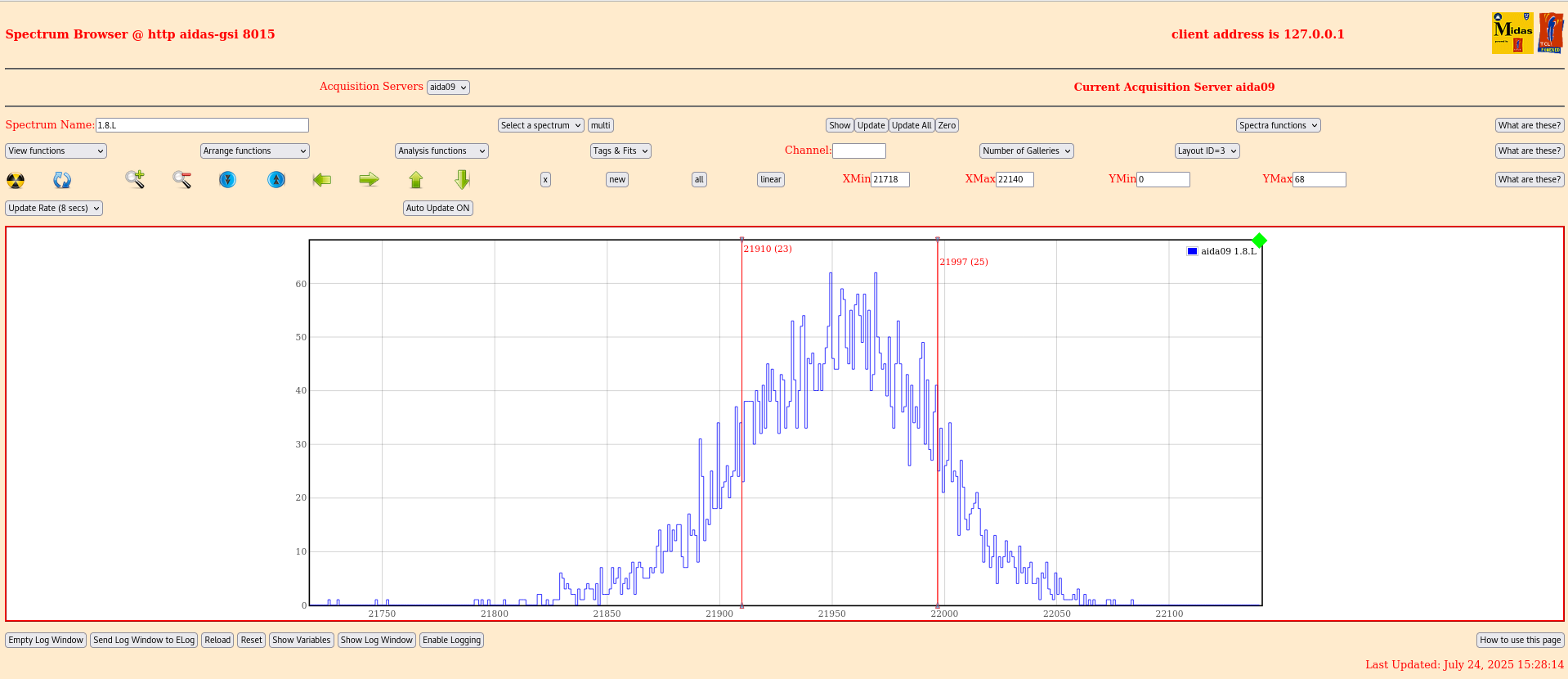Click the blue circular refresh arrows icon
The width and height of the screenshot is (1568, 679).
point(62,180)
